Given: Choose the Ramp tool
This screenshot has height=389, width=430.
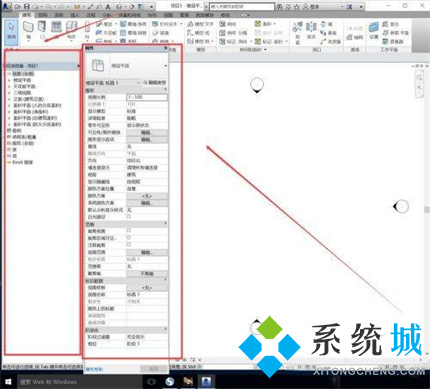Looking at the screenshot, I should [161, 33].
